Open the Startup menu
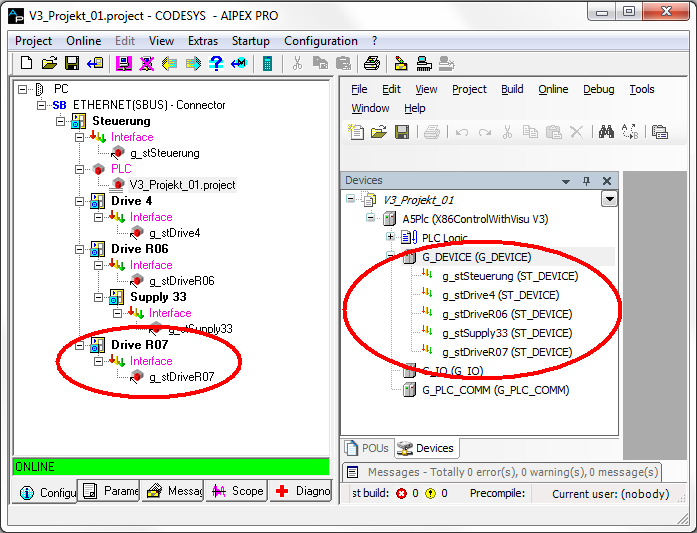This screenshot has height=533, width=697. pyautogui.click(x=251, y=41)
